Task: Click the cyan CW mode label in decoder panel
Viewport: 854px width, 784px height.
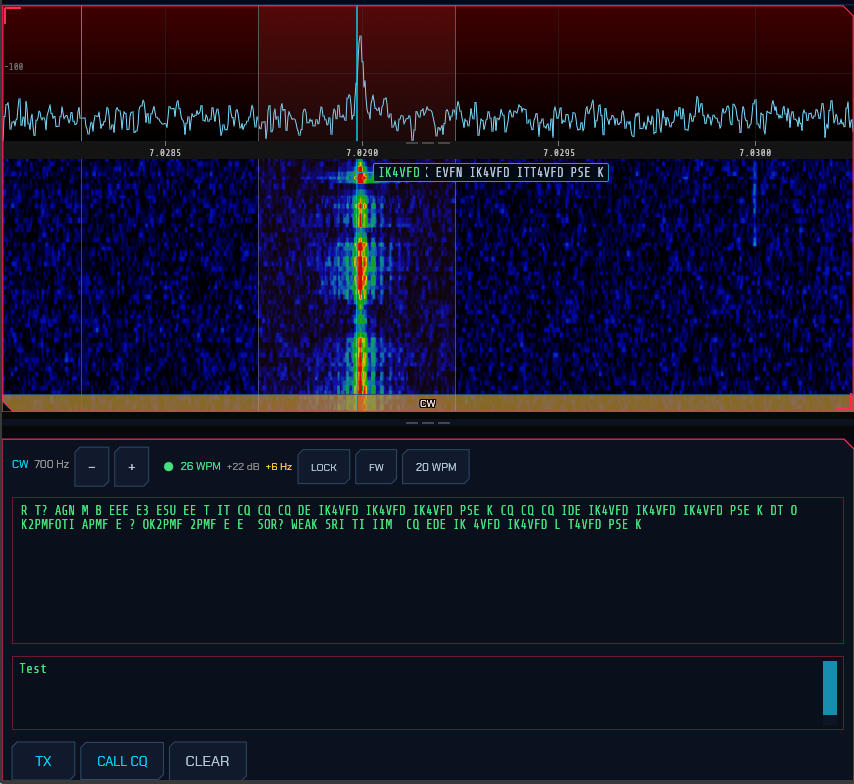Action: (20, 464)
